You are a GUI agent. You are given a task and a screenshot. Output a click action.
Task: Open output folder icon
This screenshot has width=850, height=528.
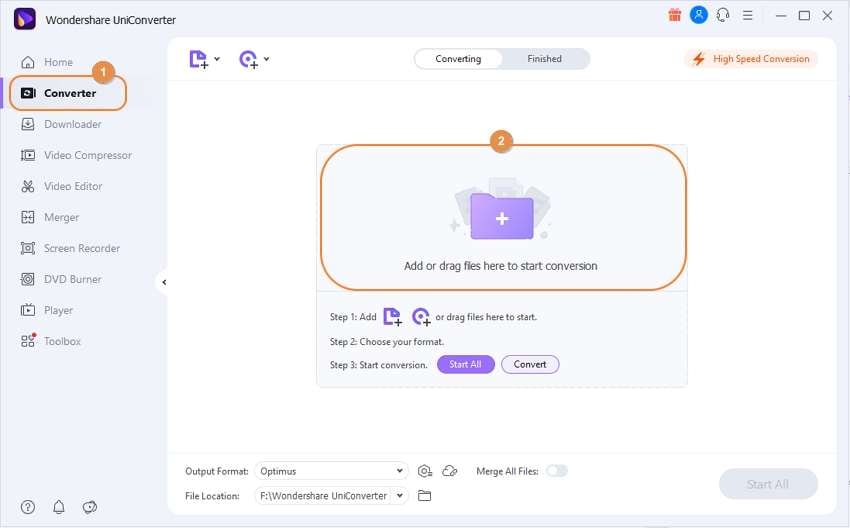[x=424, y=495]
